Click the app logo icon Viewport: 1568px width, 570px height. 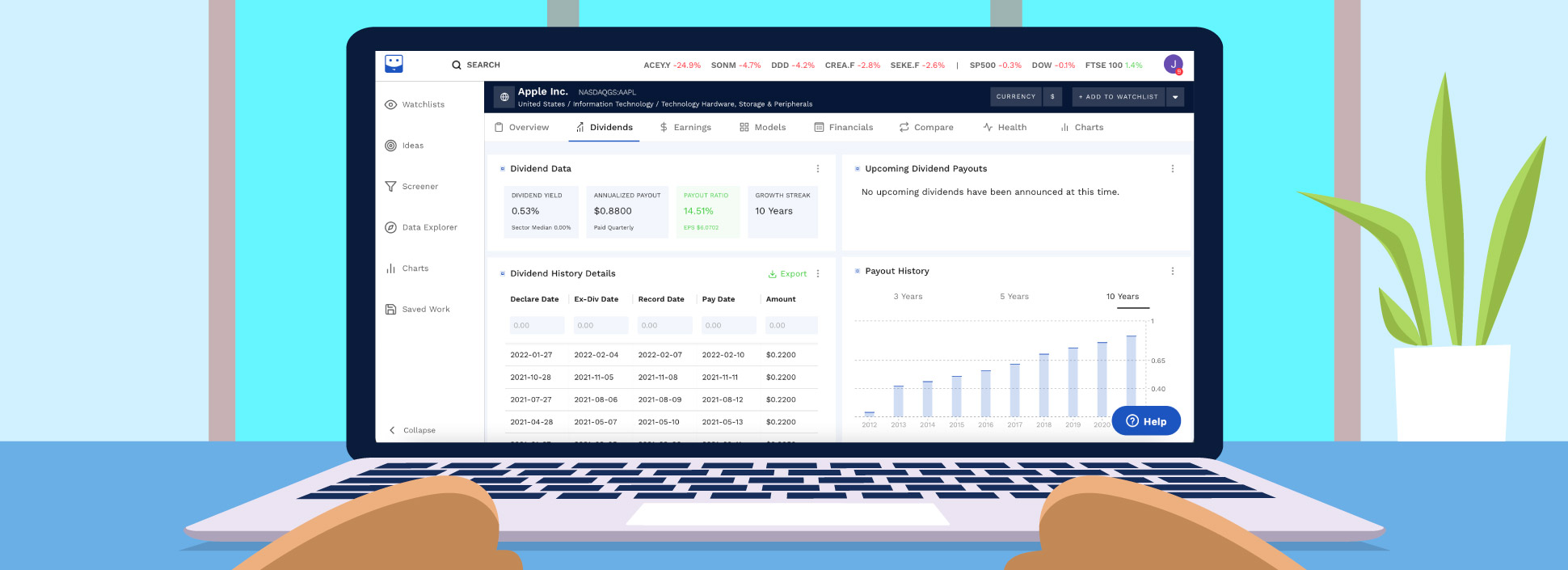coord(394,64)
